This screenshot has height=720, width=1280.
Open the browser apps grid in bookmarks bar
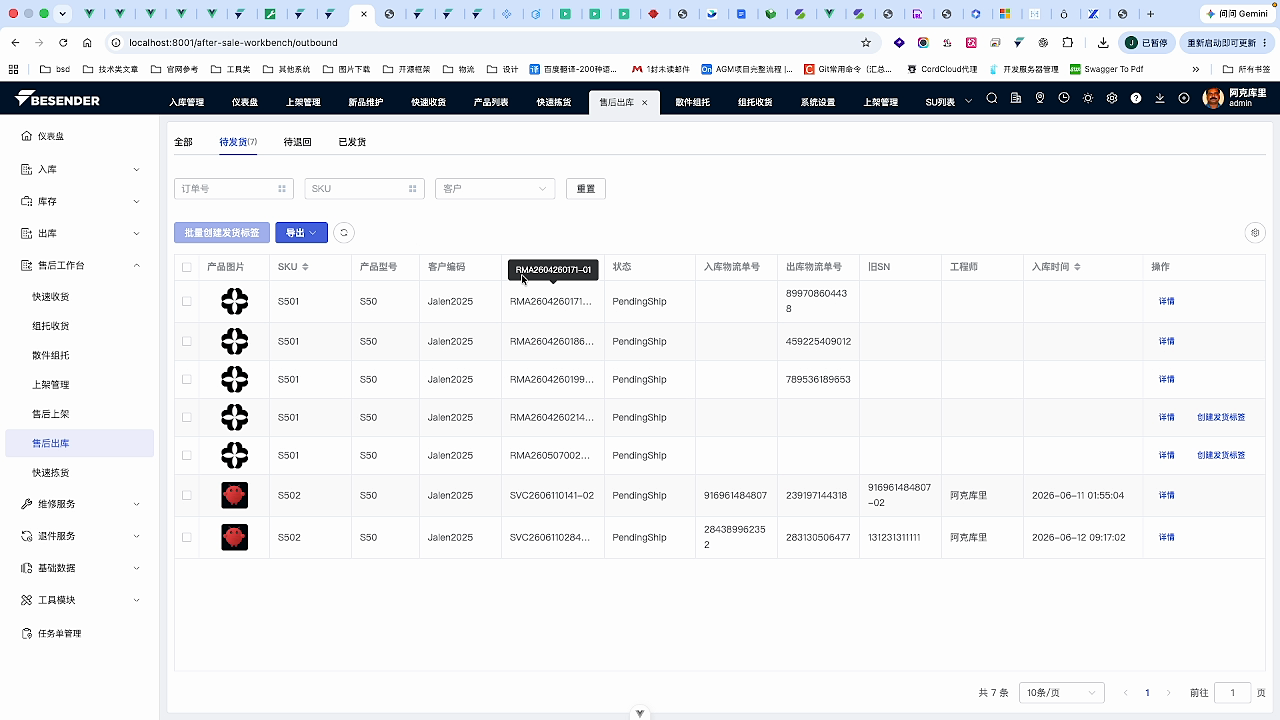tap(13, 69)
